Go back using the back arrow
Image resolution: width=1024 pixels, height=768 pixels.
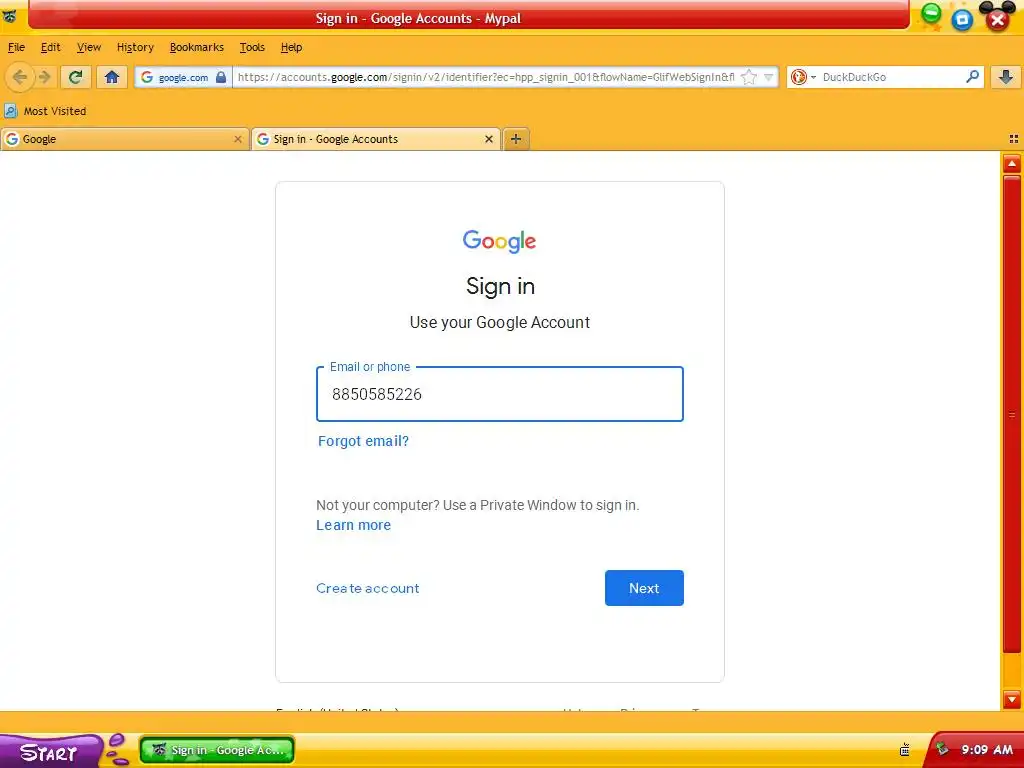pyautogui.click(x=20, y=77)
